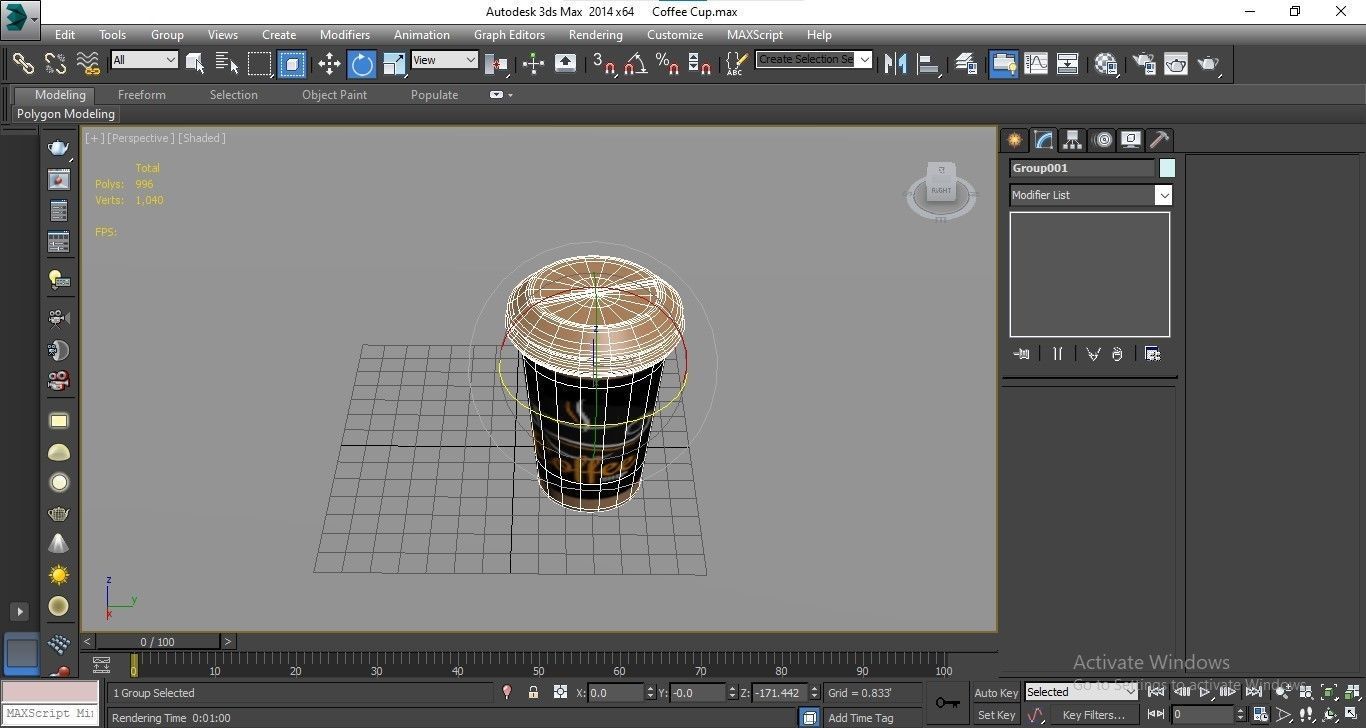Open the All selection filter dropdown
1366x728 pixels.
click(144, 60)
